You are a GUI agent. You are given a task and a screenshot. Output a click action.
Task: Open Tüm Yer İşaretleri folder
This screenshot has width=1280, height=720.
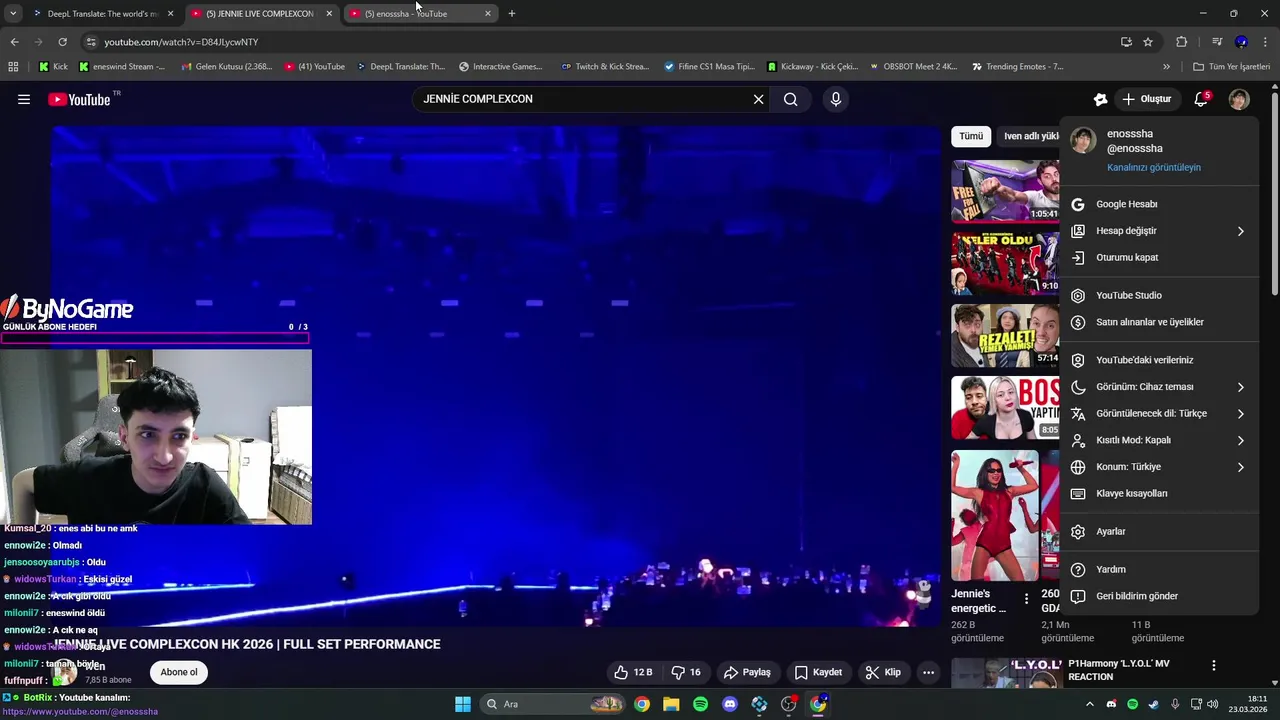coord(1231,67)
